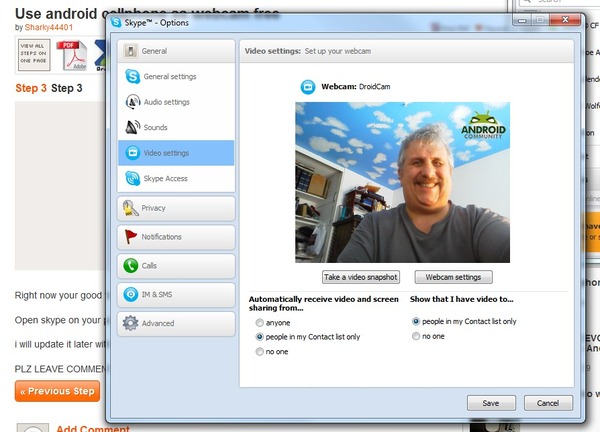Click Take a video snapshot button
Image resolution: width=600 pixels, height=432 pixels.
point(361,277)
